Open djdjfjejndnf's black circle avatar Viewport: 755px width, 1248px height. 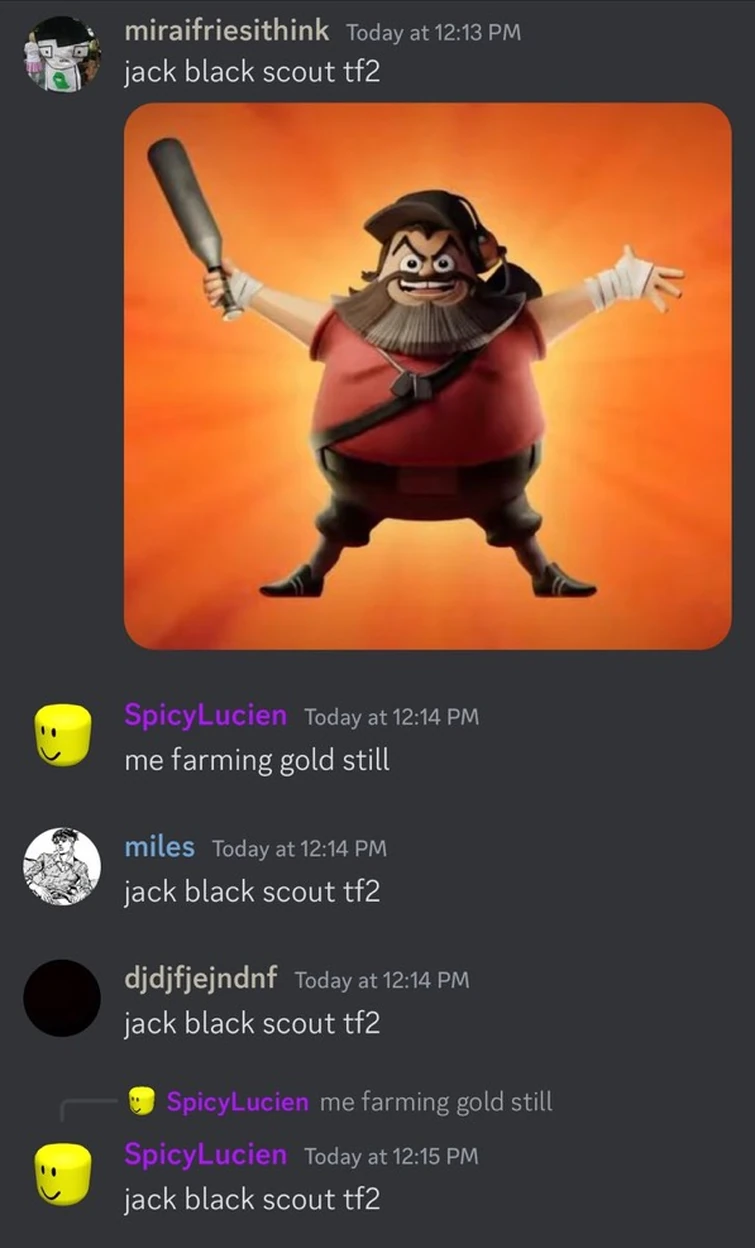pyautogui.click(x=62, y=998)
